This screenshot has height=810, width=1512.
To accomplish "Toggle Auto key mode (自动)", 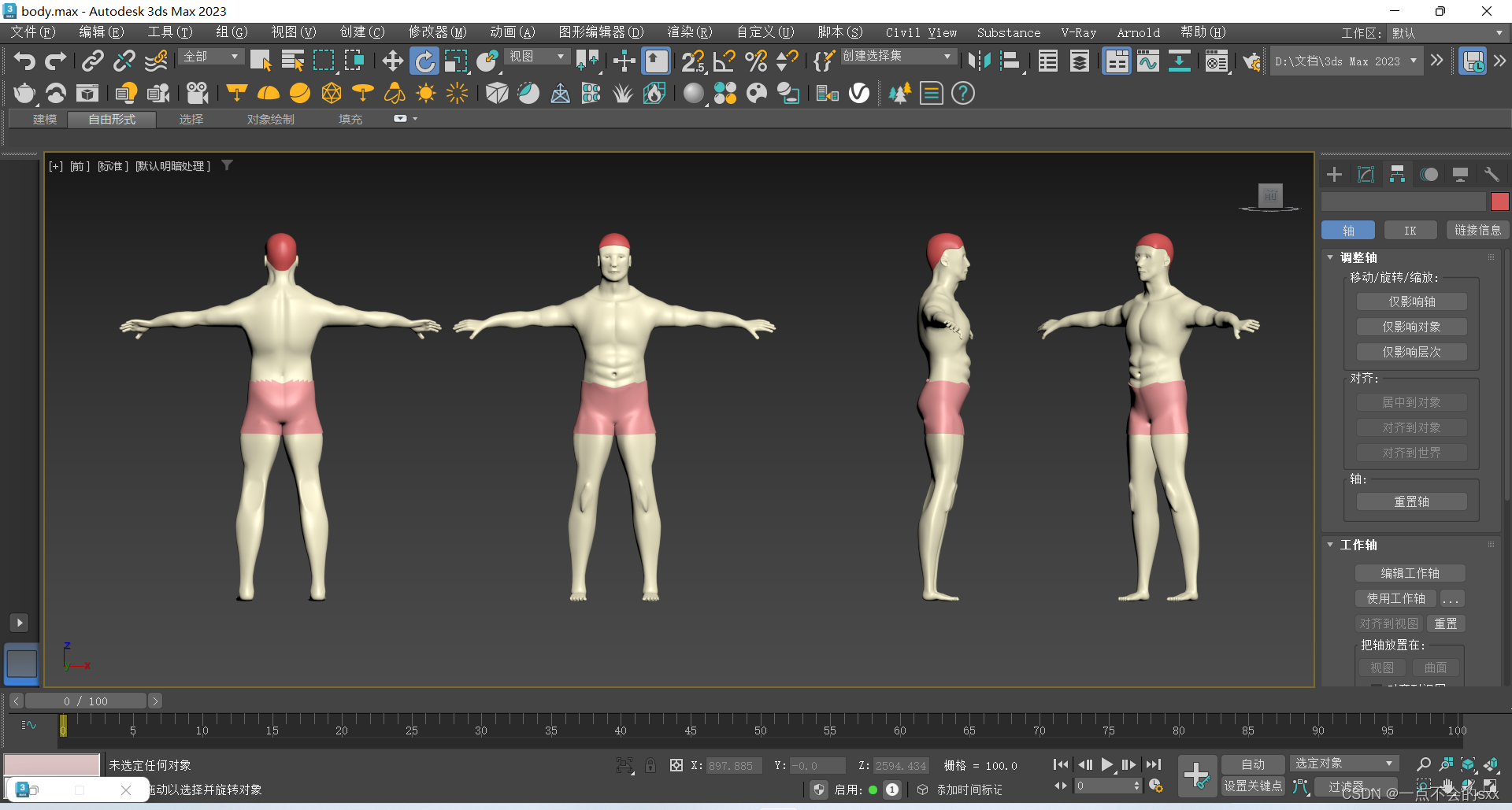I will tap(1252, 764).
